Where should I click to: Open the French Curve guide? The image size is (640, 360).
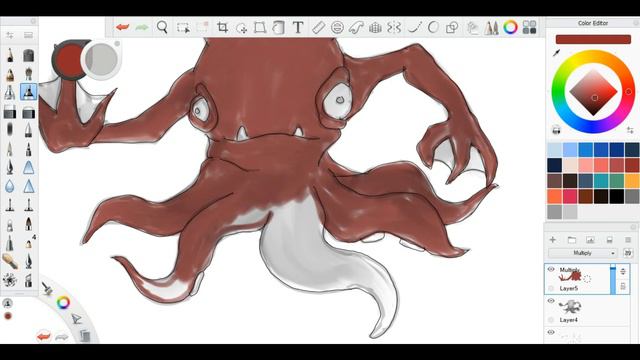(x=356, y=27)
